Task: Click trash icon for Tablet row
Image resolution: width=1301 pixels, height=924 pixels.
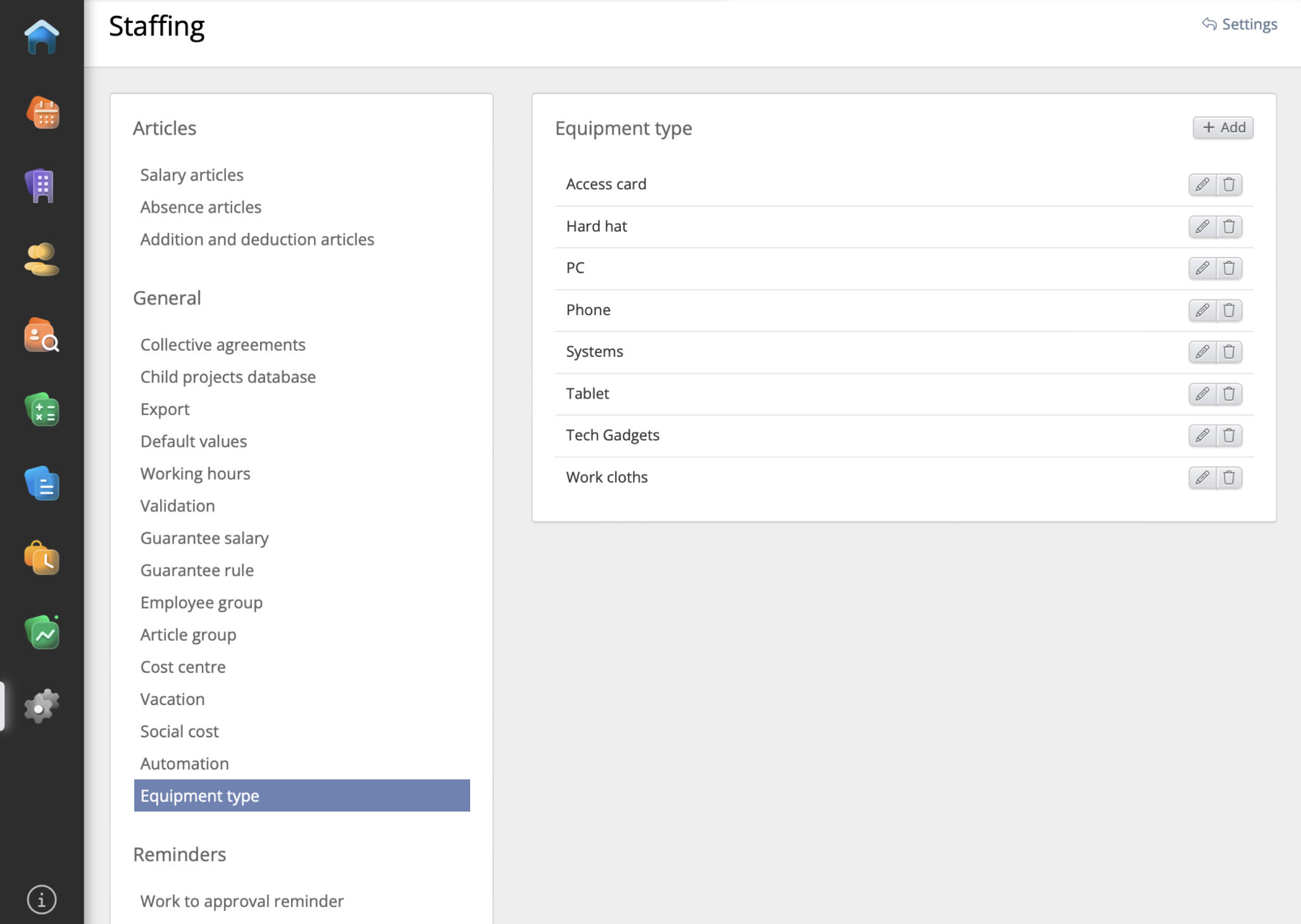Action: coord(1229,394)
